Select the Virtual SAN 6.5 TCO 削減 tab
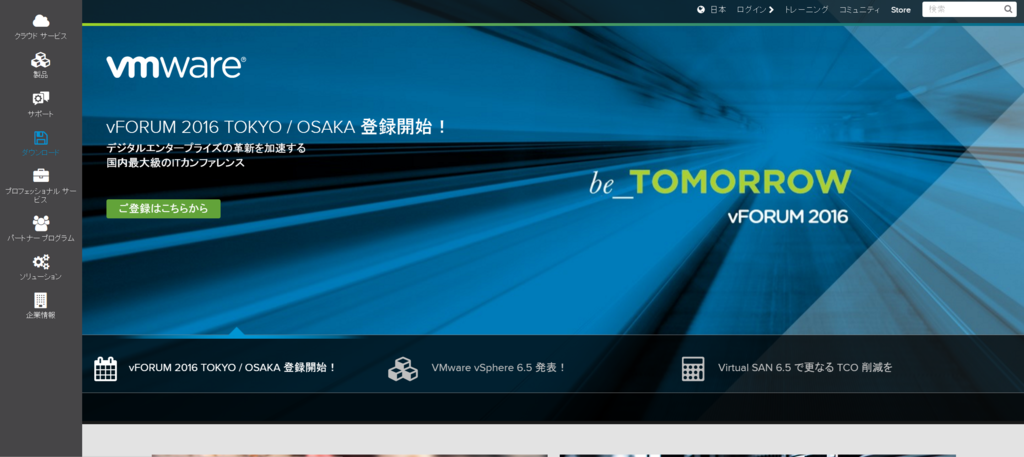This screenshot has width=1024, height=457. coord(805,368)
